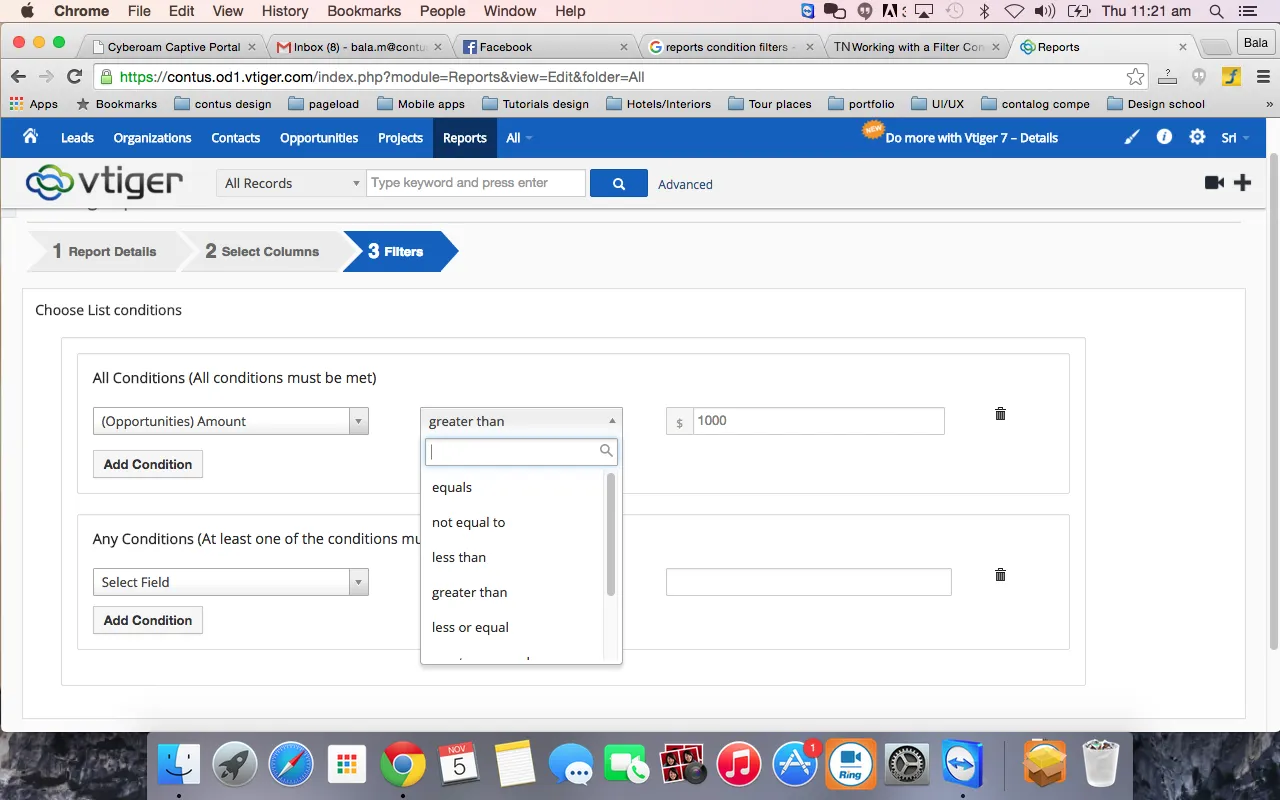
Task: Open the App Store in the Dock
Action: 795,766
